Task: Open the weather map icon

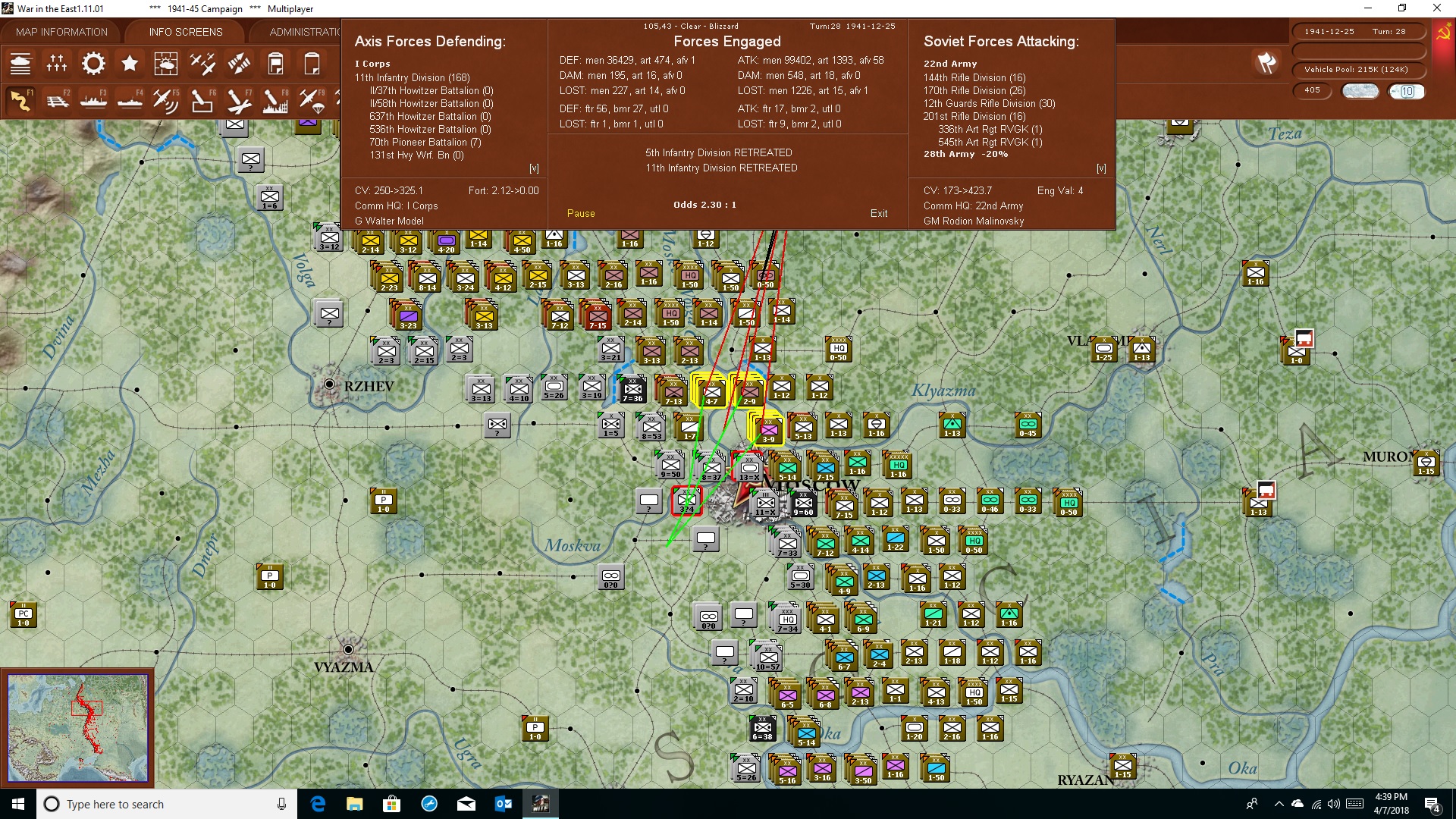Action: (x=166, y=64)
